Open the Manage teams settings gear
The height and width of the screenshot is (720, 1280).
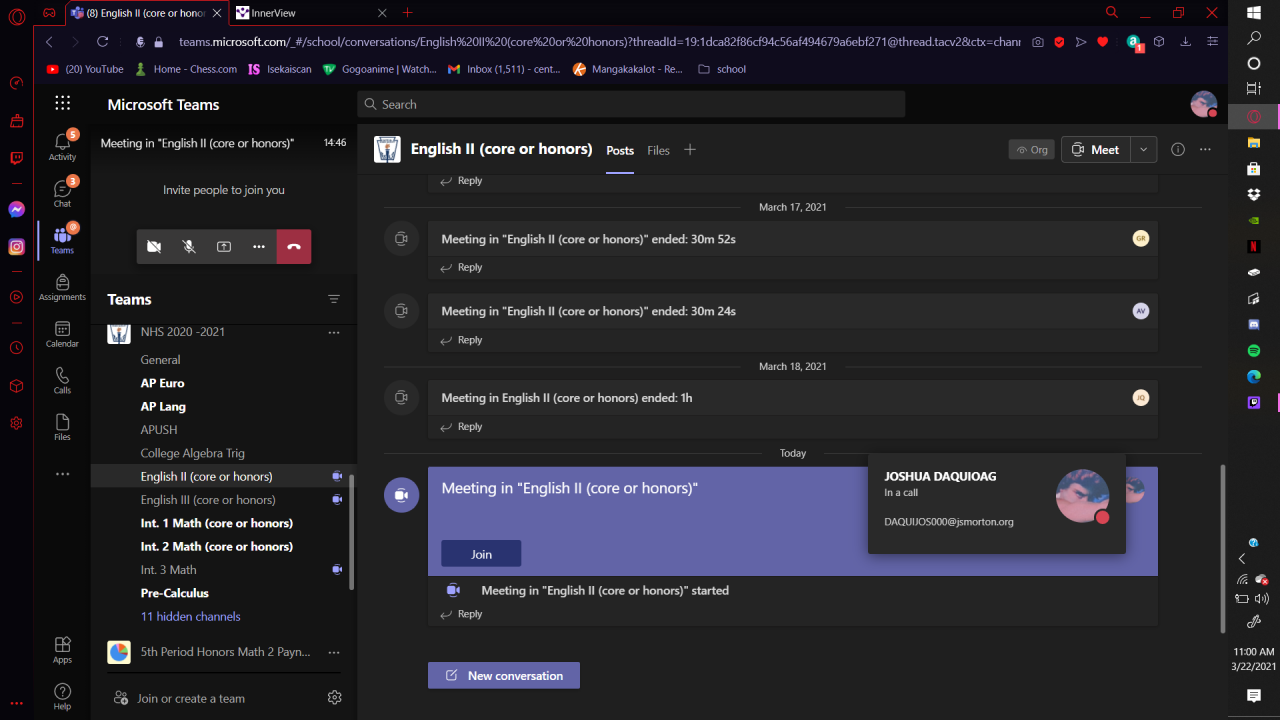tap(335, 697)
